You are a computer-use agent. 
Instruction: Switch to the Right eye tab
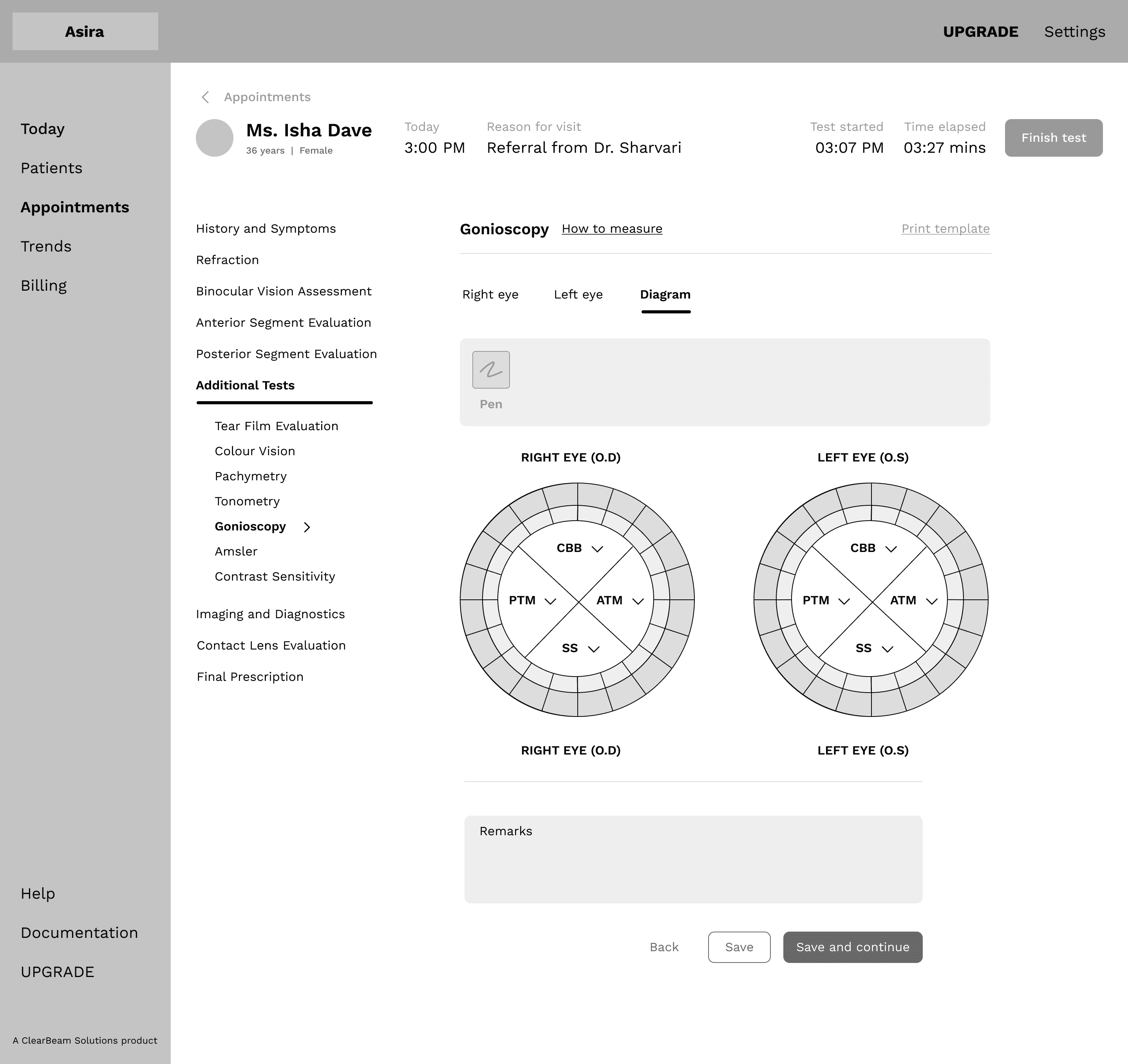(x=490, y=295)
